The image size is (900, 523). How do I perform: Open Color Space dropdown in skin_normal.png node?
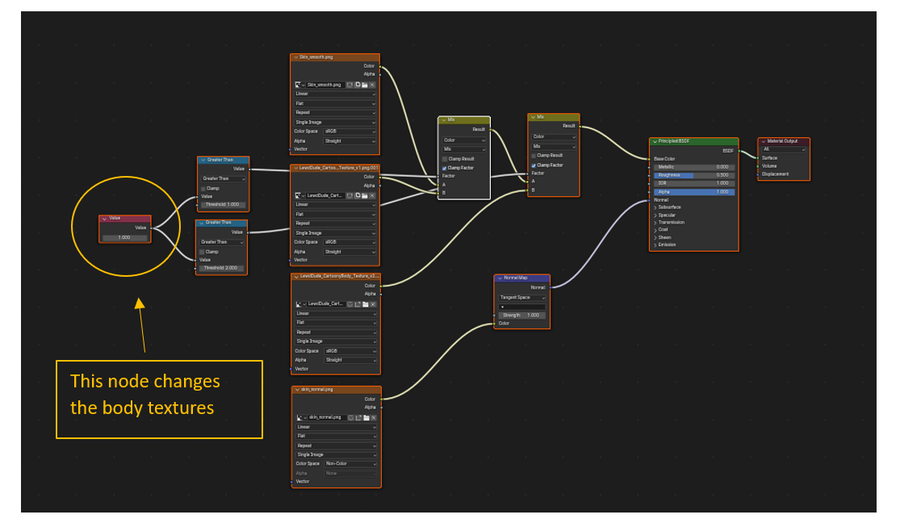coord(345,464)
